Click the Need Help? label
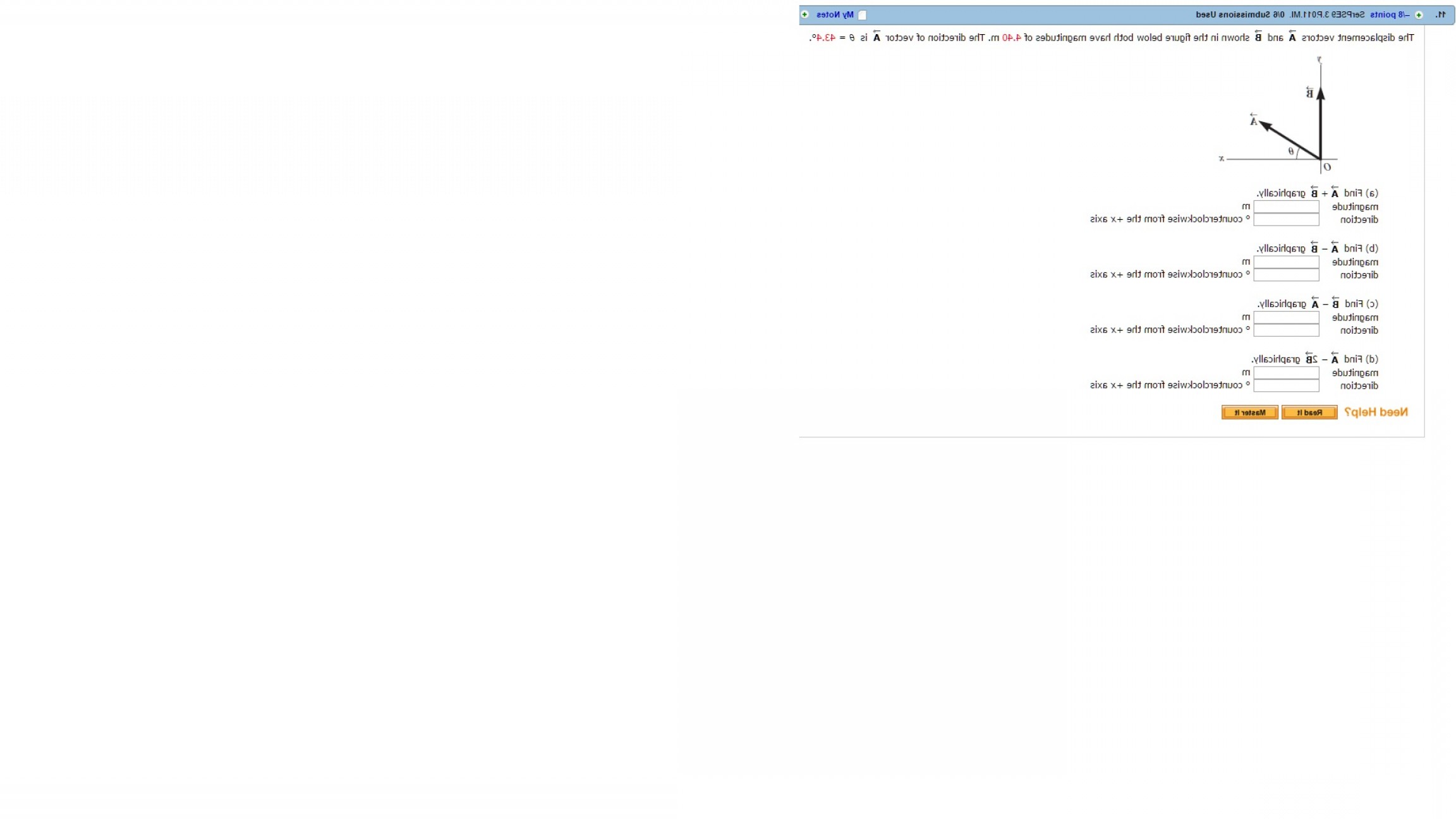This screenshot has height=819, width=1456. pyautogui.click(x=1376, y=412)
